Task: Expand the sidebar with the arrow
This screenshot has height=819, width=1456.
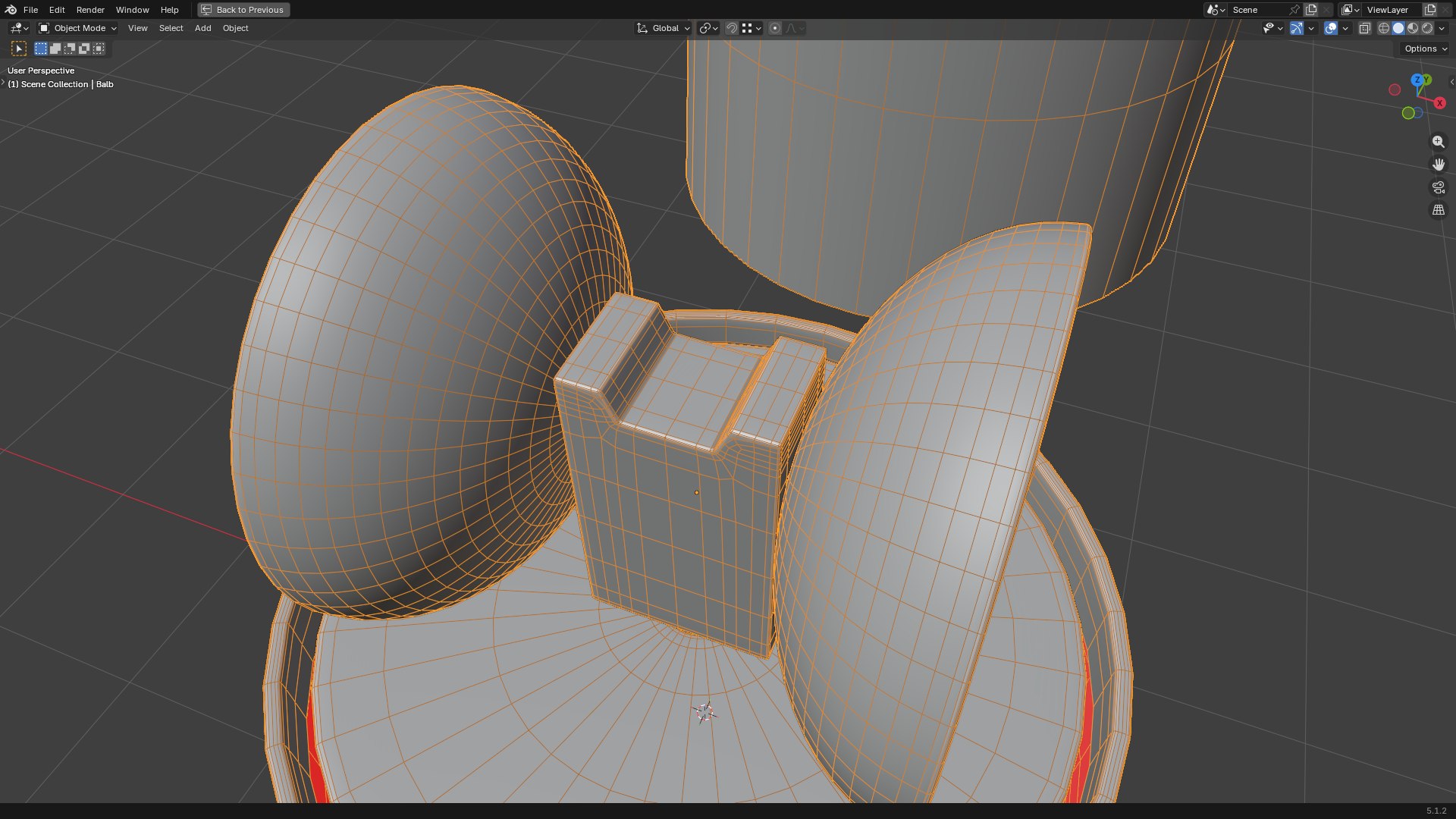Action: (1451, 82)
